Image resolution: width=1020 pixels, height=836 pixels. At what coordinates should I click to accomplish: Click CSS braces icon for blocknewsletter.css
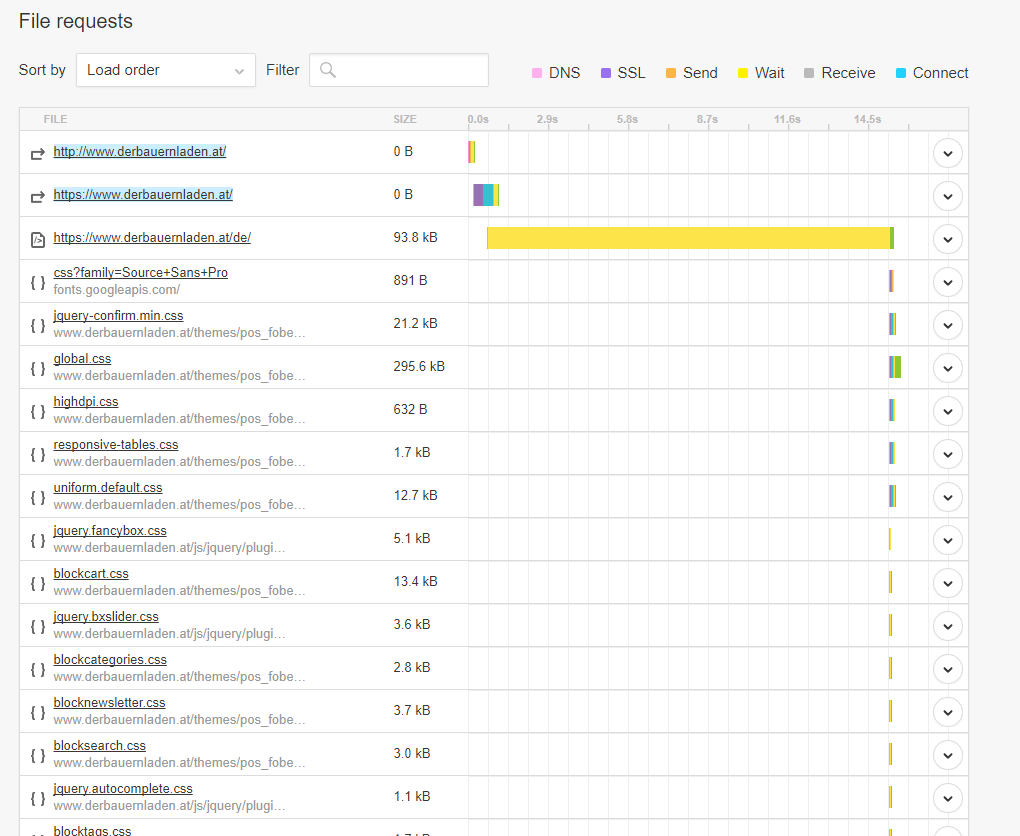click(38, 712)
